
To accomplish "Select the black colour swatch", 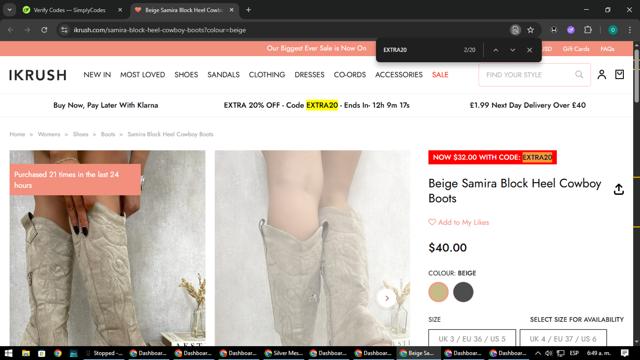I will point(463,292).
